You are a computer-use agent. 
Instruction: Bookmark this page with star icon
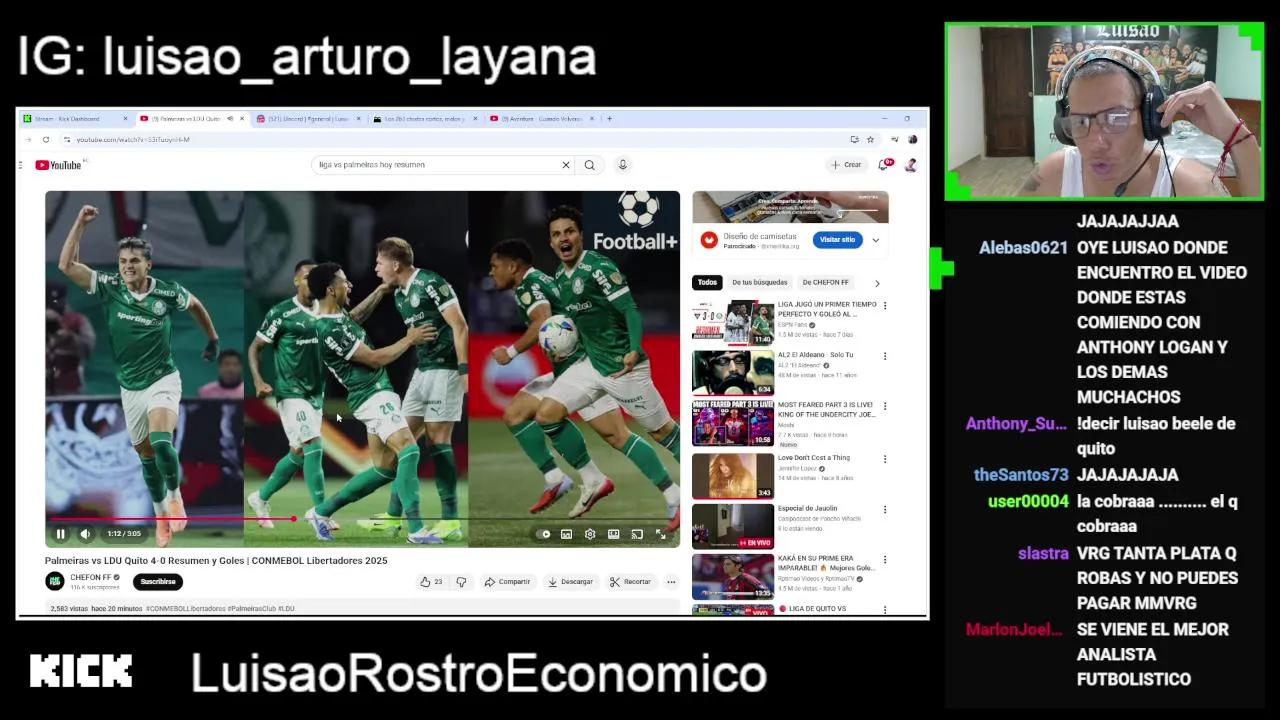click(x=870, y=140)
